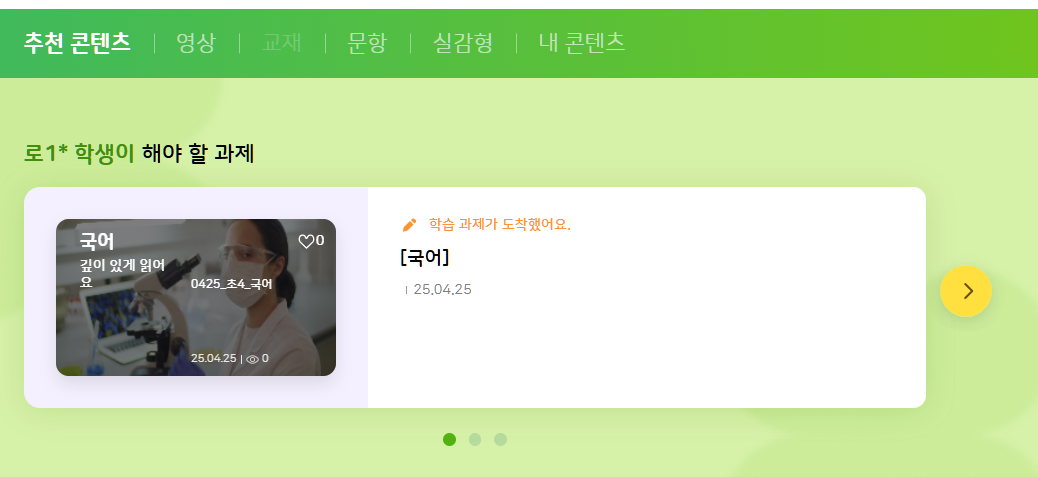The width and height of the screenshot is (1038, 477).
Task: Click the 깊이 있게 읽어요 subtitle
Action: (x=122, y=273)
